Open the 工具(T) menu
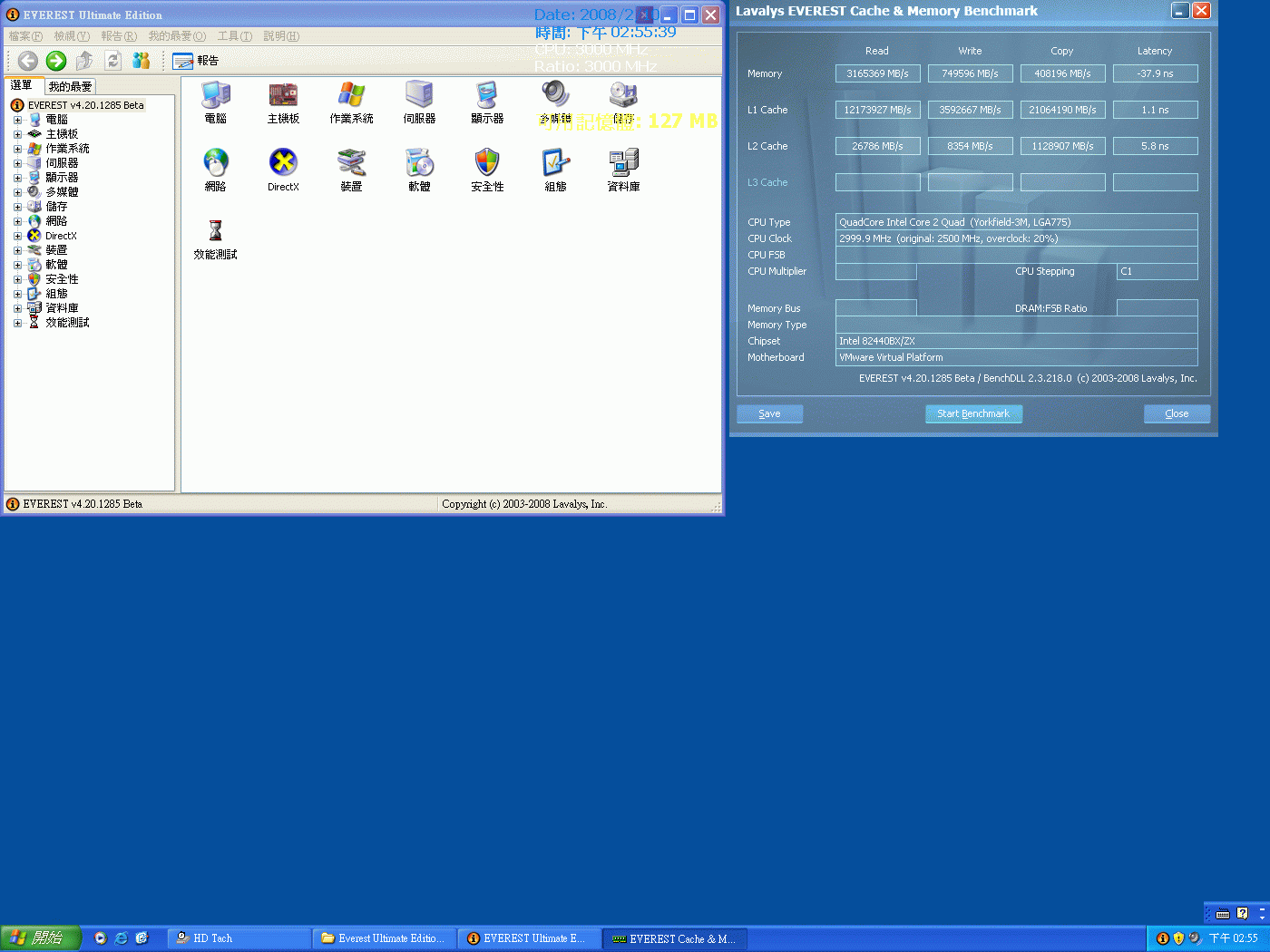Screen dimensions: 1270x952 coord(235,36)
